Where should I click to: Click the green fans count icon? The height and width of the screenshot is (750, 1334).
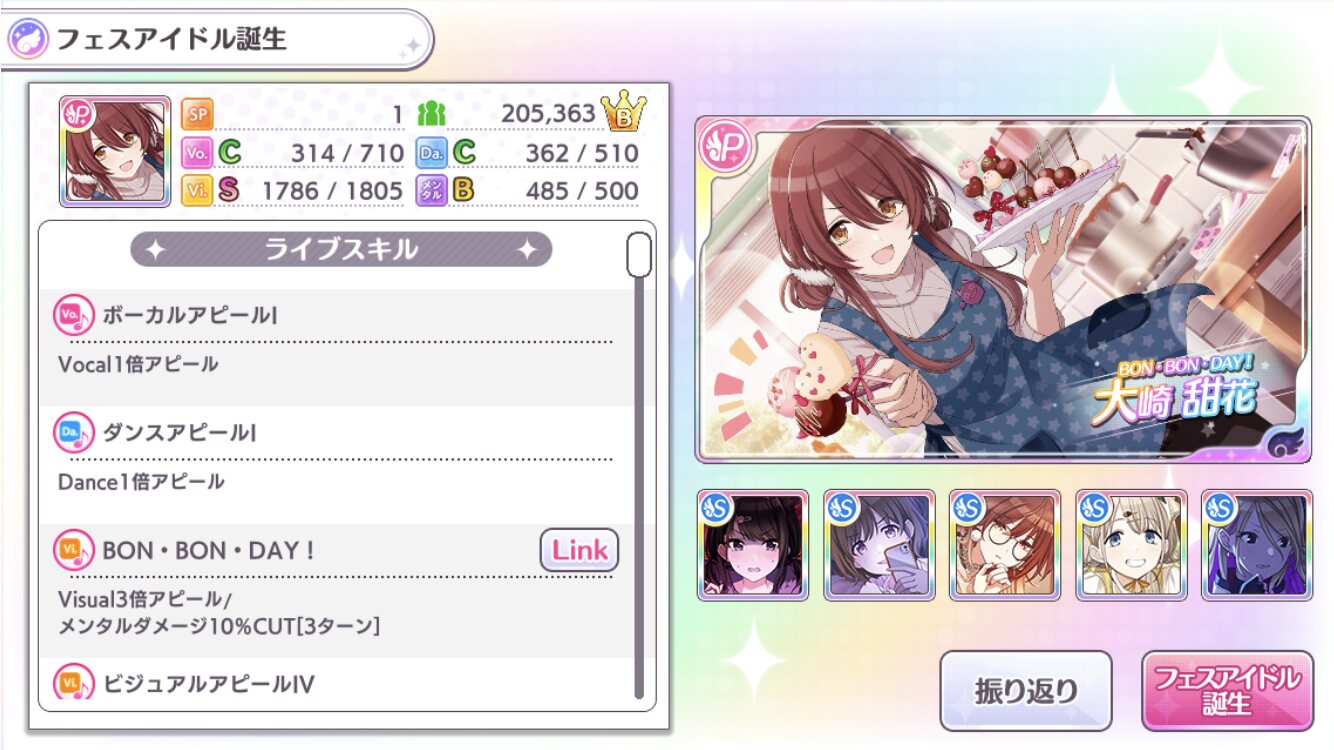430,114
